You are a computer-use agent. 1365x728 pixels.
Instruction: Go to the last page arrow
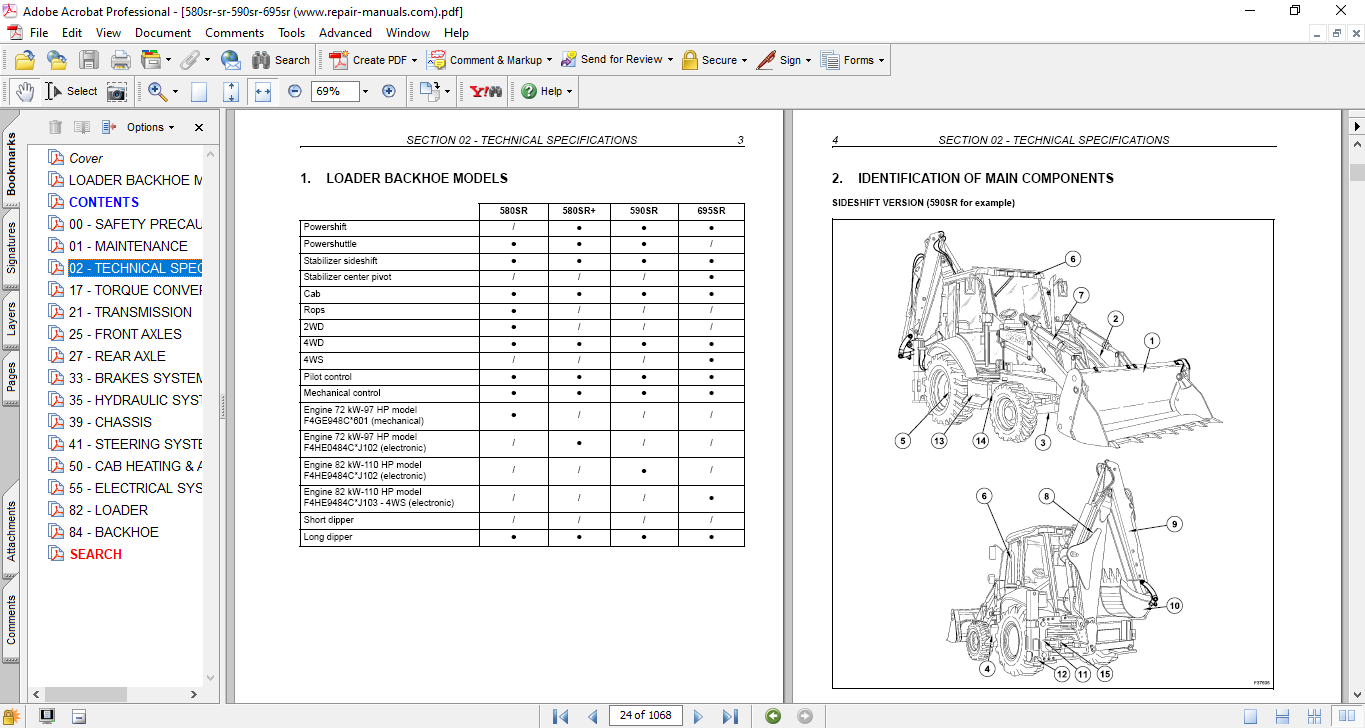pos(730,716)
